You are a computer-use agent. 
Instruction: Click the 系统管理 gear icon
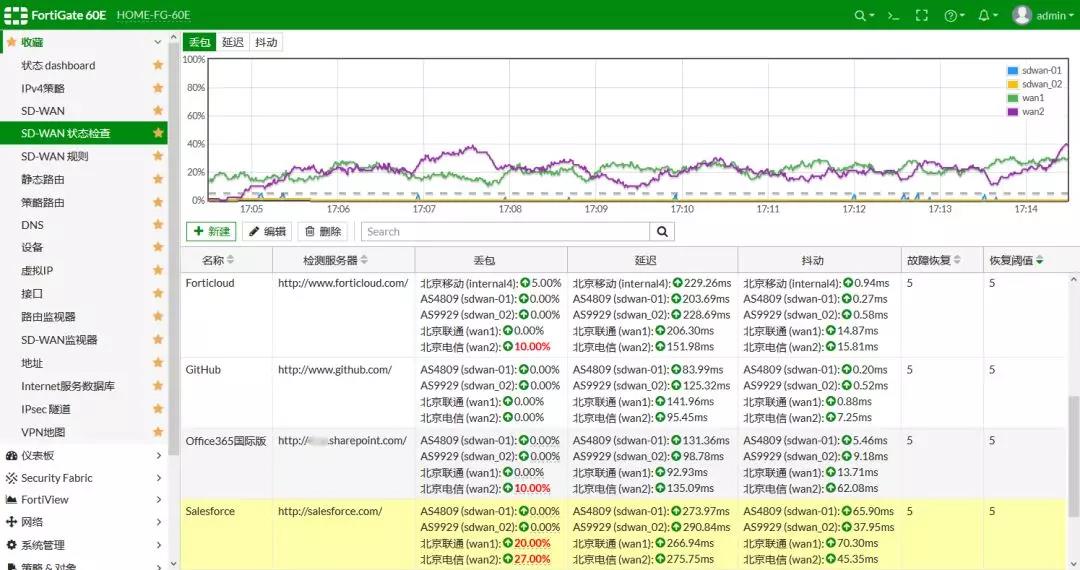11,545
